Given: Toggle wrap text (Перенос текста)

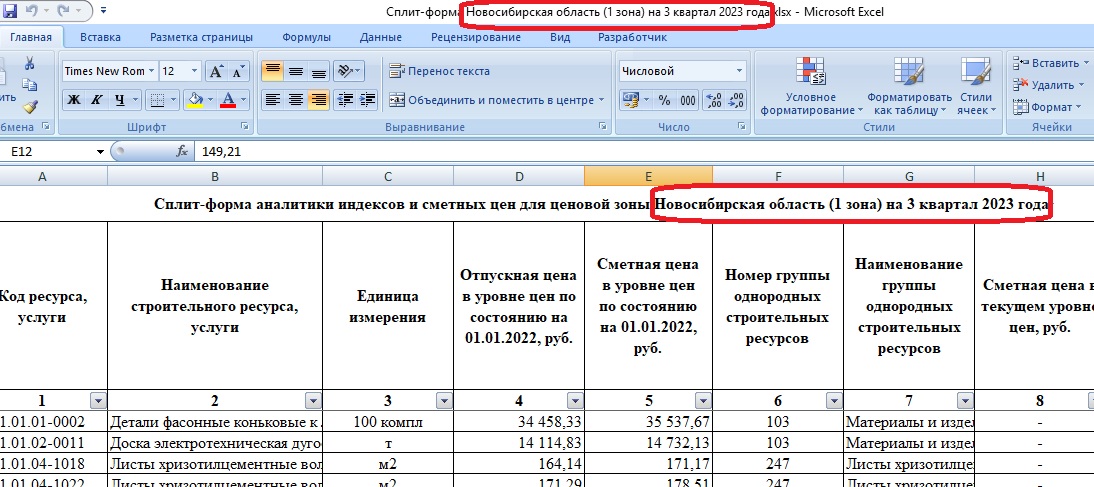Looking at the screenshot, I should point(439,71).
